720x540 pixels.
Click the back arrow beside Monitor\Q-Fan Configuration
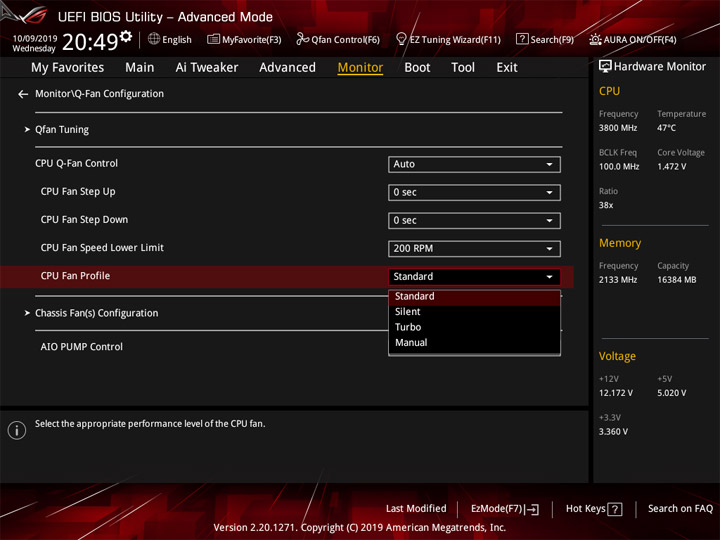(x=23, y=94)
